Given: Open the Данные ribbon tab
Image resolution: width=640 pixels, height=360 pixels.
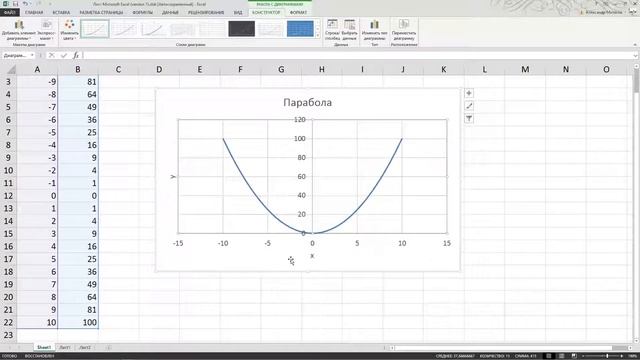Looking at the screenshot, I should 170,12.
